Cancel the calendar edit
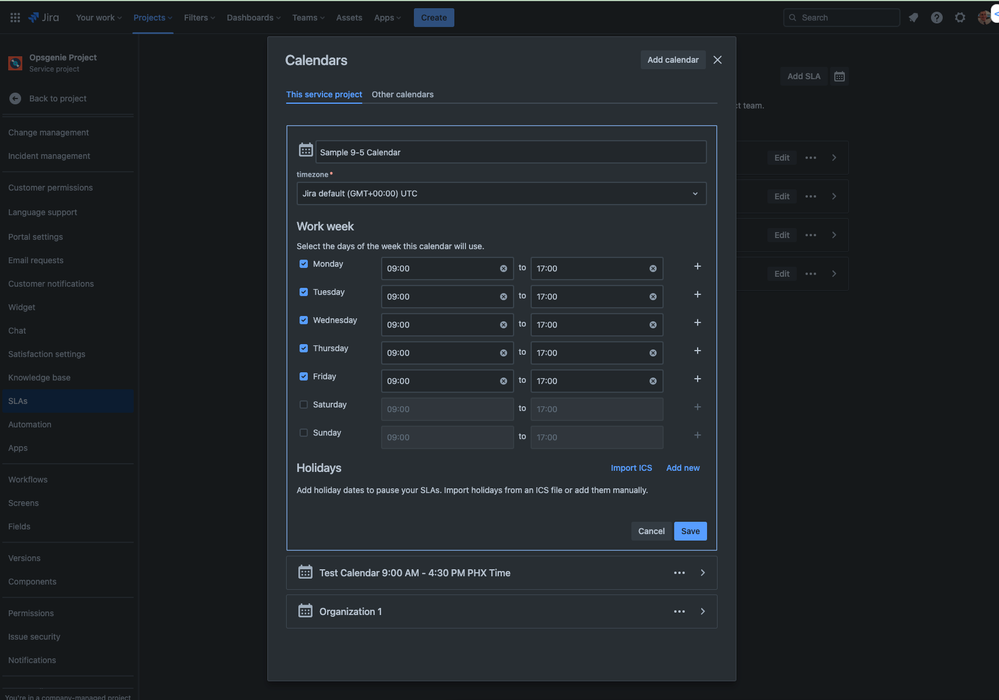Image resolution: width=999 pixels, height=700 pixels. point(651,531)
